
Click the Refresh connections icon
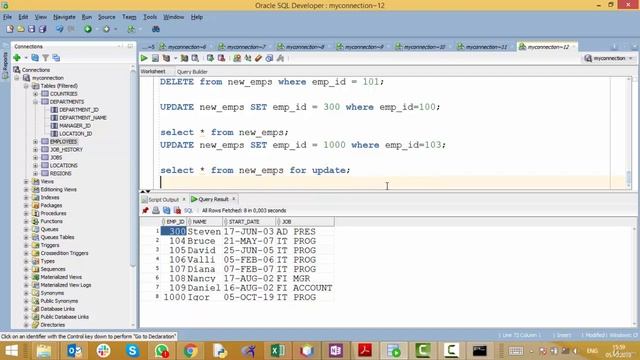[x=35, y=58]
